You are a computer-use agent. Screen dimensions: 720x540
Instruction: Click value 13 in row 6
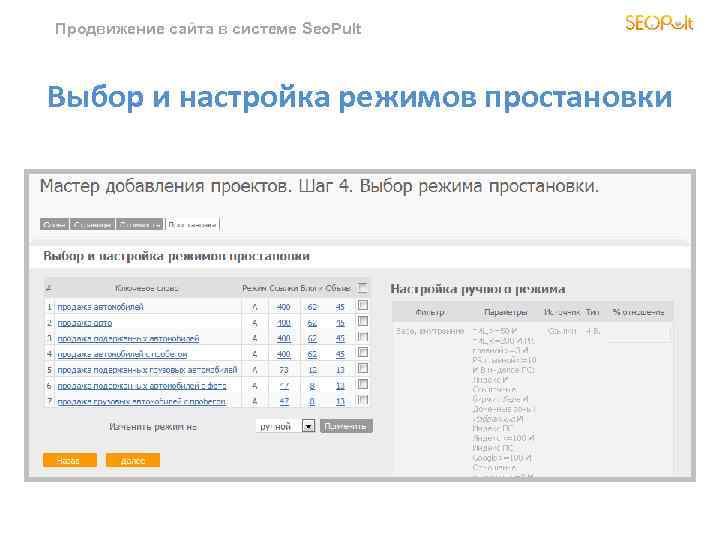pyautogui.click(x=340, y=386)
